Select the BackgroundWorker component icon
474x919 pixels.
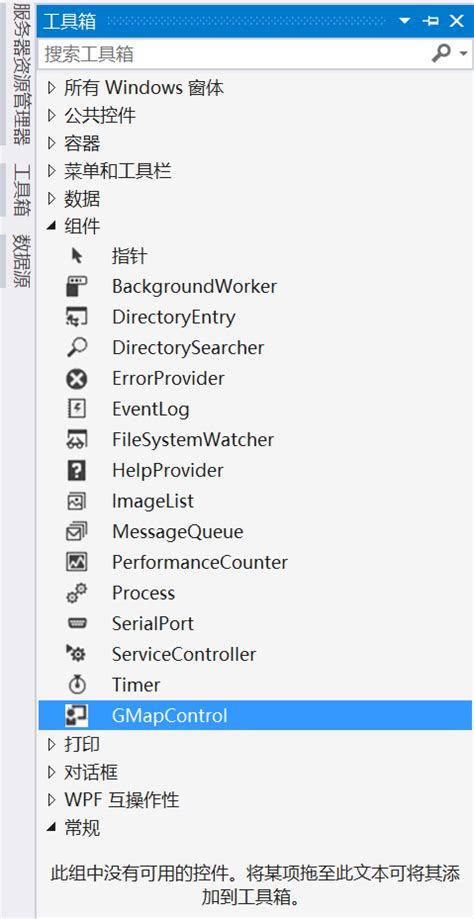pos(76,287)
